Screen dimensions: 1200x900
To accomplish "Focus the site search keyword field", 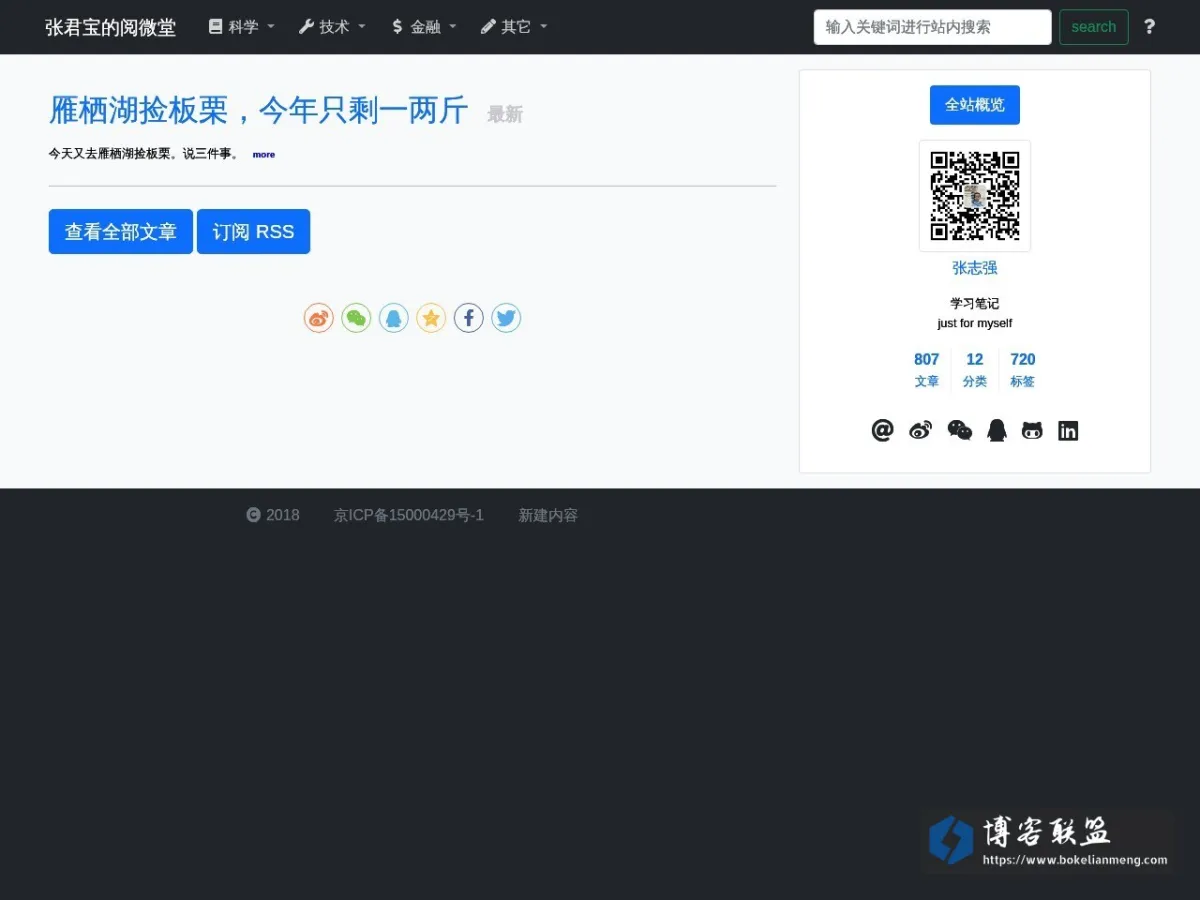I will 932,27.
